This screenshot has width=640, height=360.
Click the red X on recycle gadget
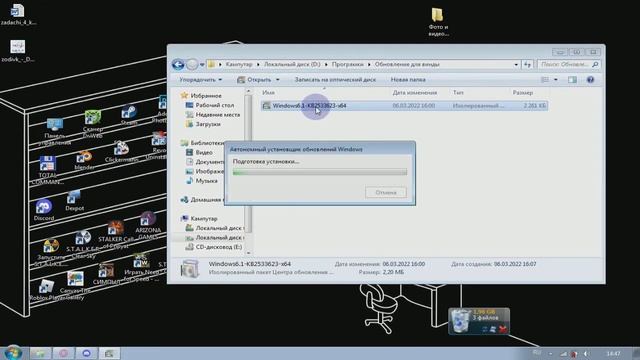[x=503, y=329]
